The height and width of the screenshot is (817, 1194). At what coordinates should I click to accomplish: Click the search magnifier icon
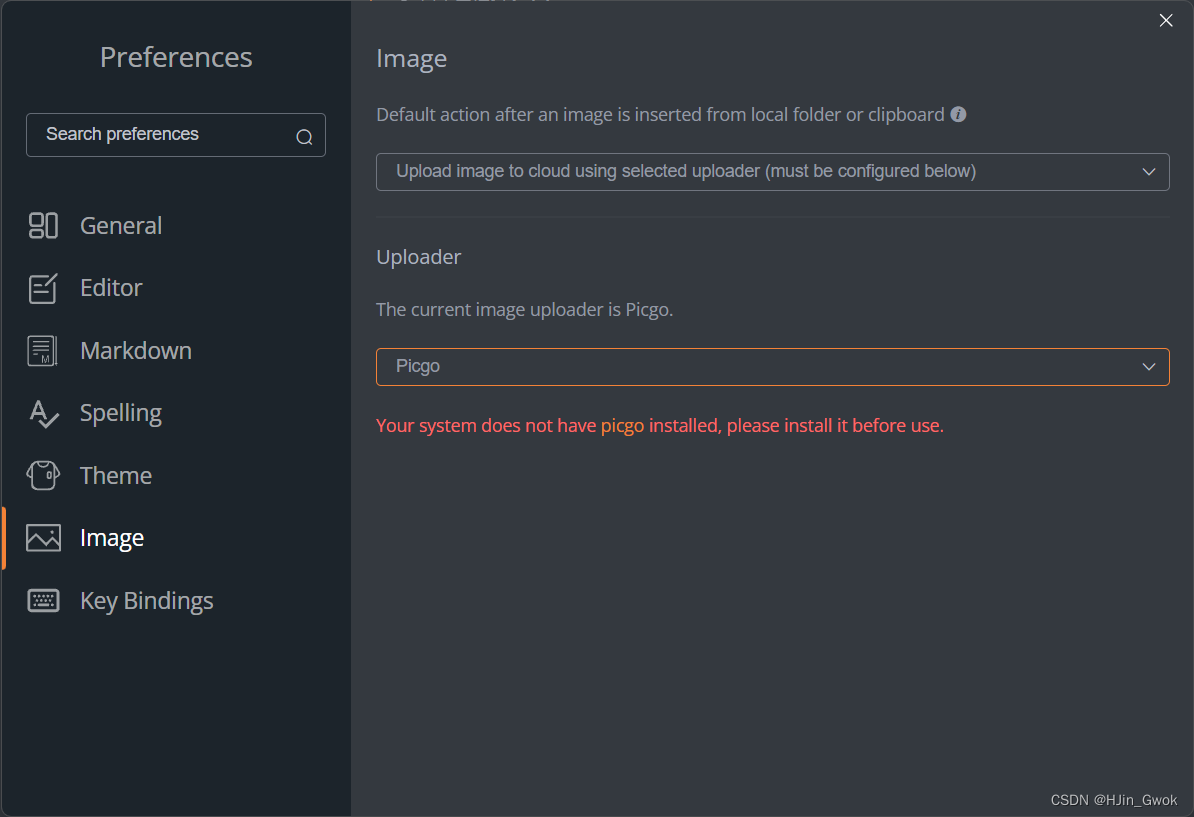(304, 137)
